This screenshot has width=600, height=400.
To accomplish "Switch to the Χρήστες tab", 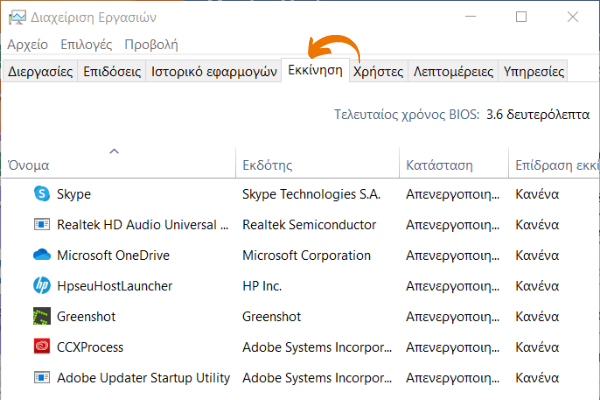I will pos(378,71).
